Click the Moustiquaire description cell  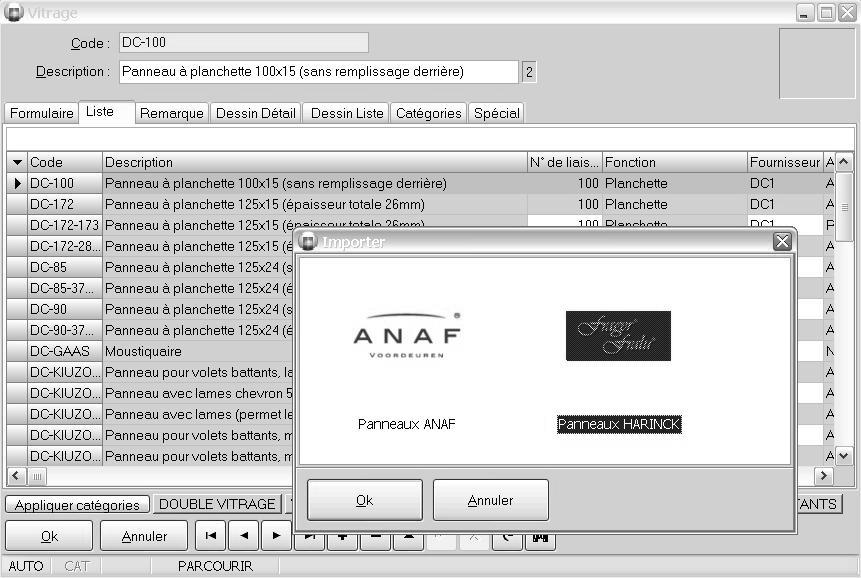[198, 351]
